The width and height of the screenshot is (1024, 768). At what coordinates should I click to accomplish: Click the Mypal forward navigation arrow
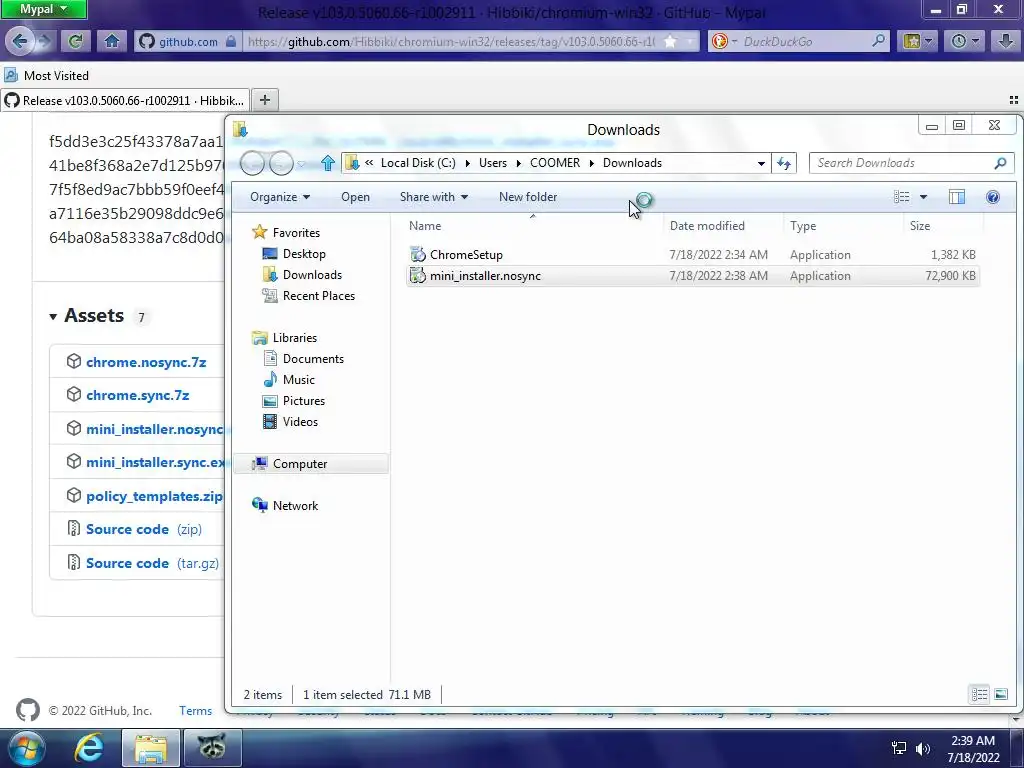pos(44,41)
